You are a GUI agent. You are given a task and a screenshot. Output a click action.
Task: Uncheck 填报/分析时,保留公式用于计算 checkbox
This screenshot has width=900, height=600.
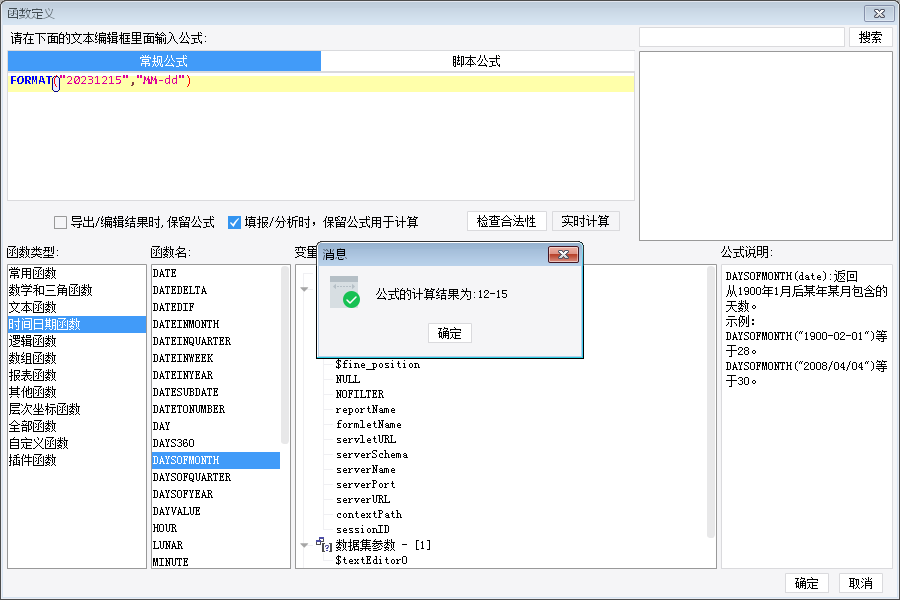tap(234, 222)
